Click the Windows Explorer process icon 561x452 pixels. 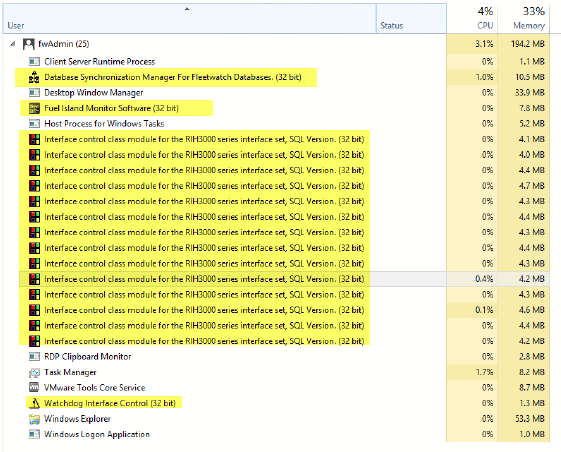(34, 419)
